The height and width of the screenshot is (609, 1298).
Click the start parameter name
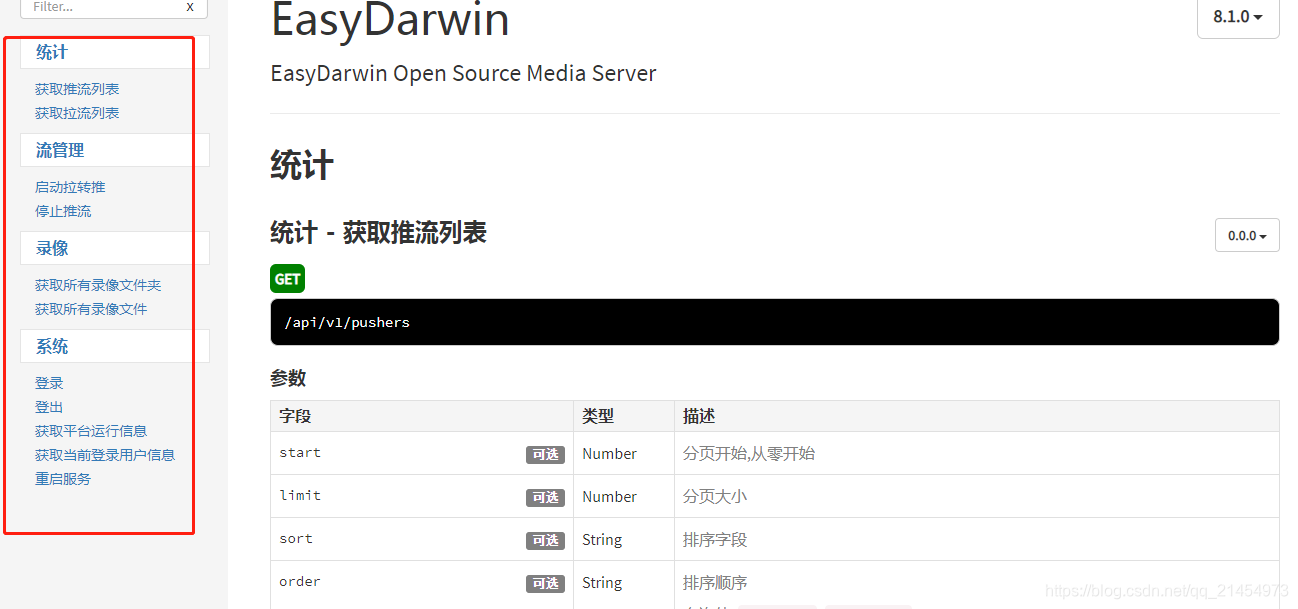[x=300, y=453]
